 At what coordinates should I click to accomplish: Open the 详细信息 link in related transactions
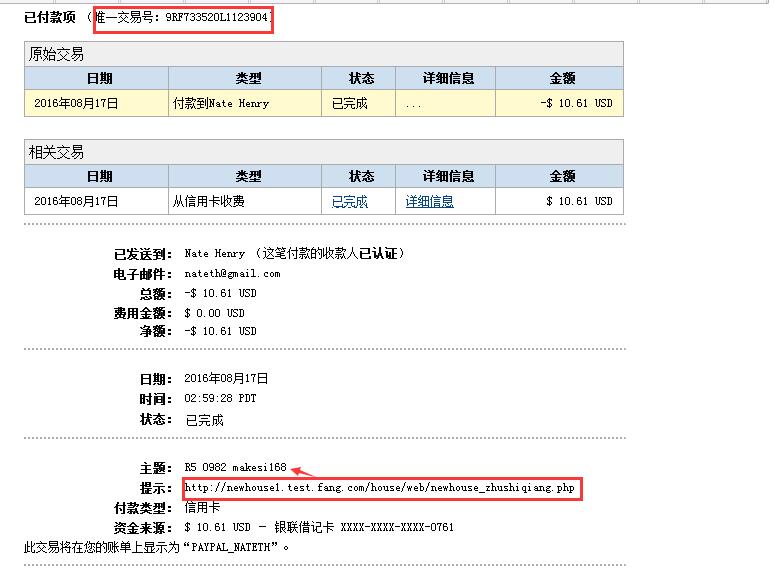429,201
